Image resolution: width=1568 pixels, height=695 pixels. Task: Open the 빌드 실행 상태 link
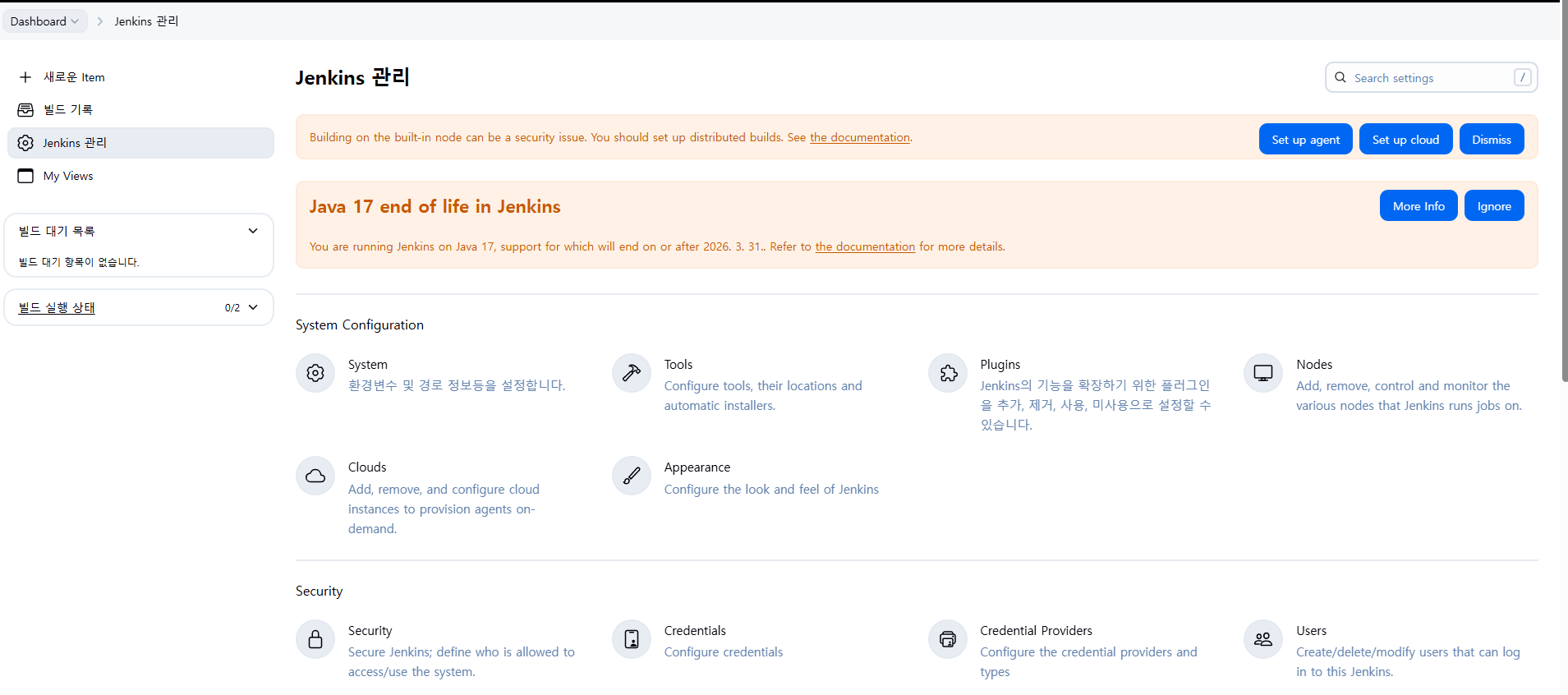click(57, 307)
